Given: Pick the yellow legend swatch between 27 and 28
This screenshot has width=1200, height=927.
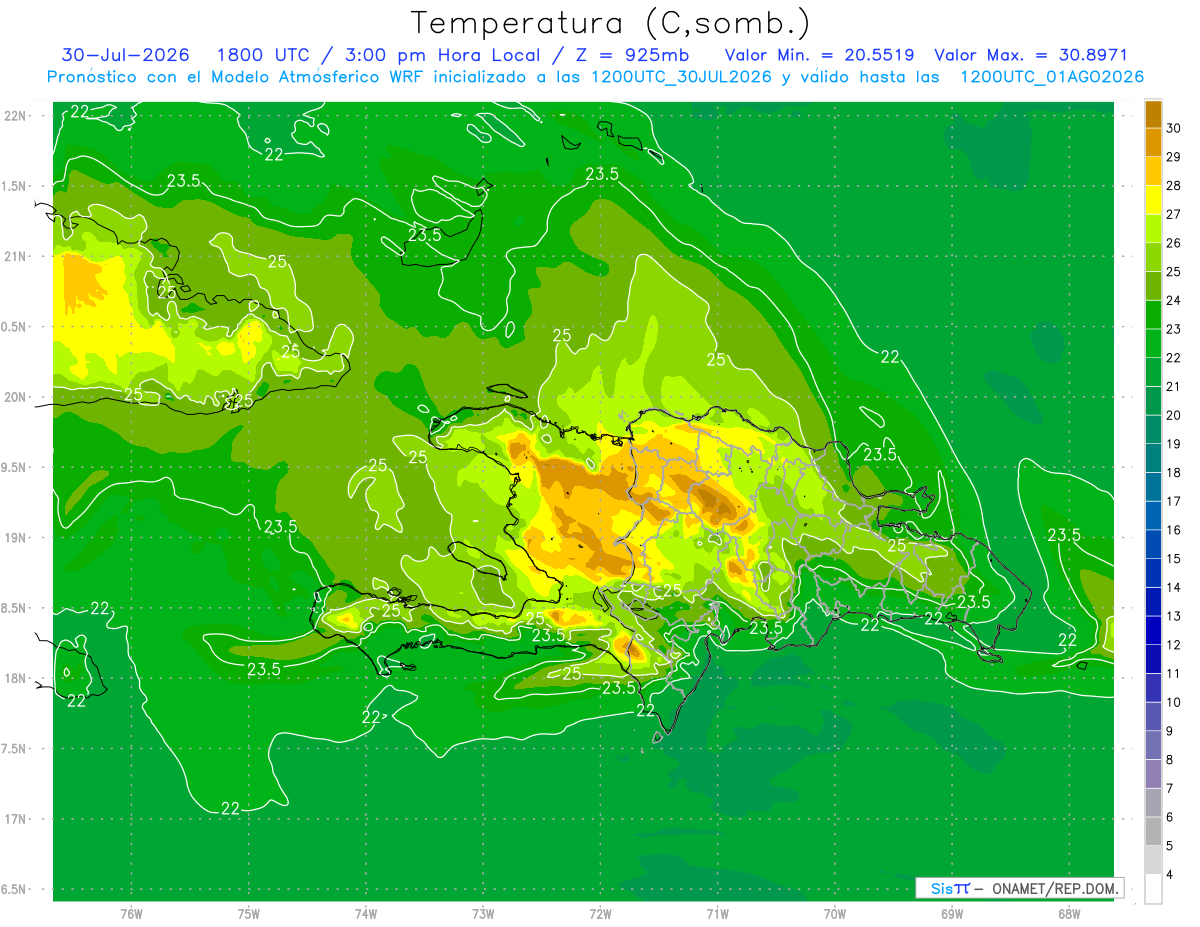Looking at the screenshot, I should tap(1153, 199).
